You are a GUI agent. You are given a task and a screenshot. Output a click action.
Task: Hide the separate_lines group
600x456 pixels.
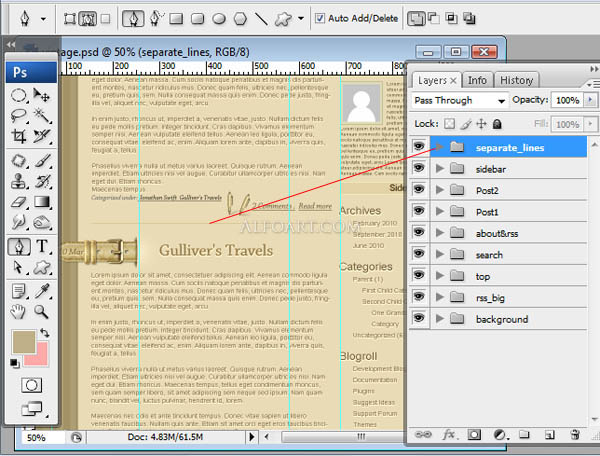click(419, 146)
